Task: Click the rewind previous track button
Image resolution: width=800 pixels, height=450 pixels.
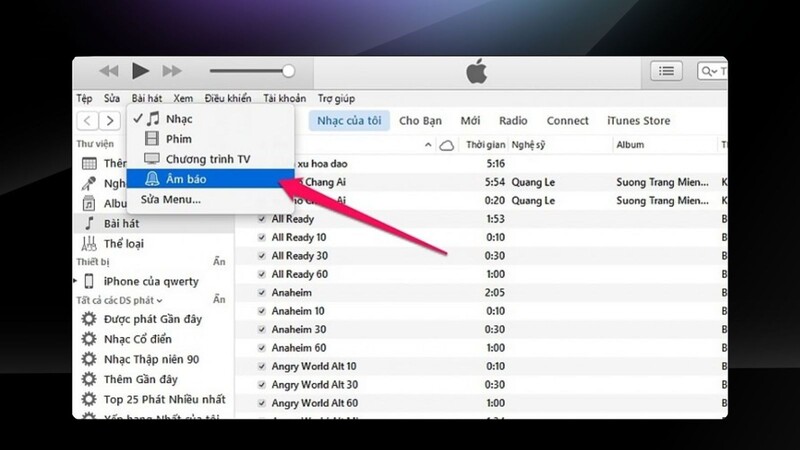Action: (x=109, y=71)
